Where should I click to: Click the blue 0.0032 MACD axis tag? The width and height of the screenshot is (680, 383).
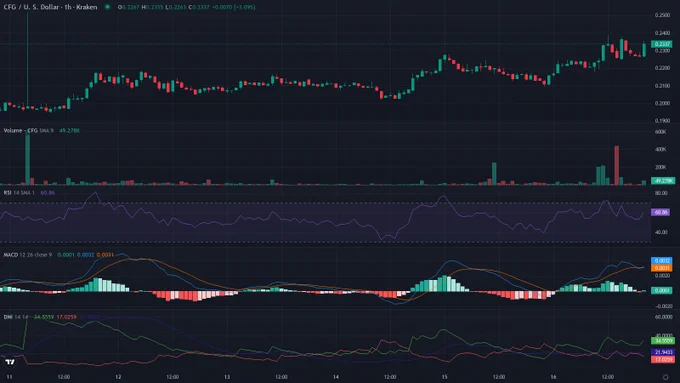[x=662, y=261]
